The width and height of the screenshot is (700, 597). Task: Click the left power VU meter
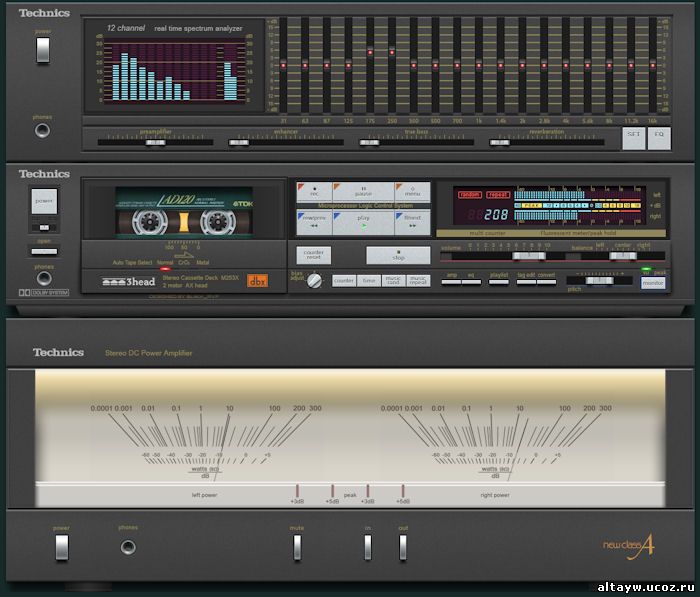tap(204, 442)
